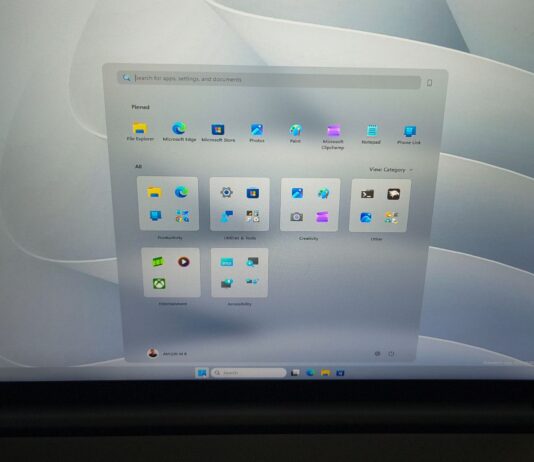Launch Microsoft Edge from the taskbar
Image resolution: width=534 pixels, height=462 pixels.
(310, 373)
